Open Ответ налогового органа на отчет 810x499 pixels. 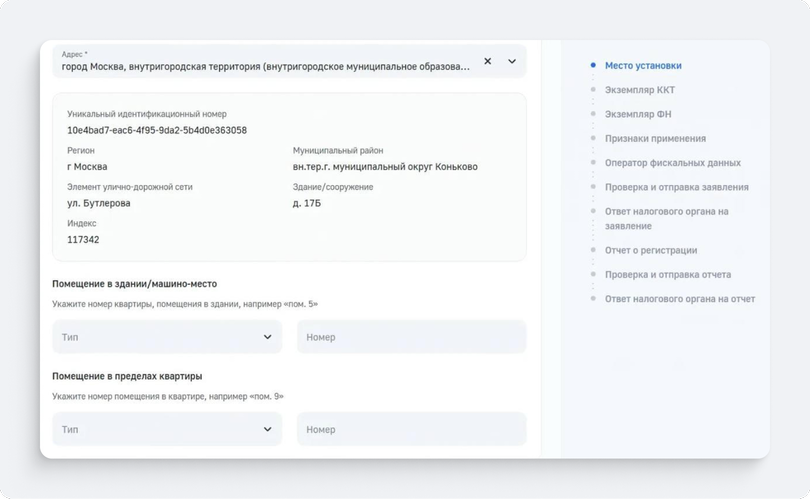point(680,299)
